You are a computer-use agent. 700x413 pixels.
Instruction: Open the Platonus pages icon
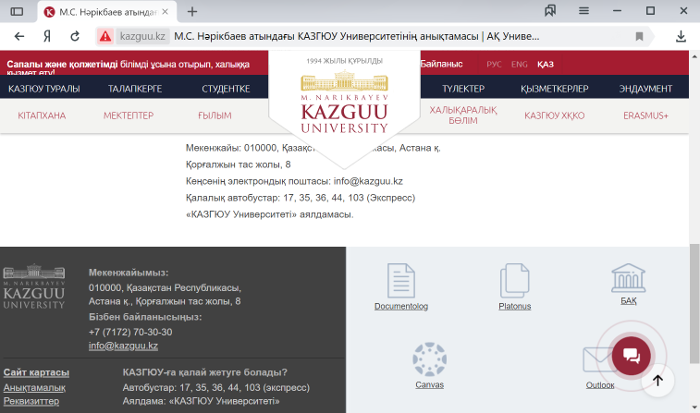(x=514, y=280)
